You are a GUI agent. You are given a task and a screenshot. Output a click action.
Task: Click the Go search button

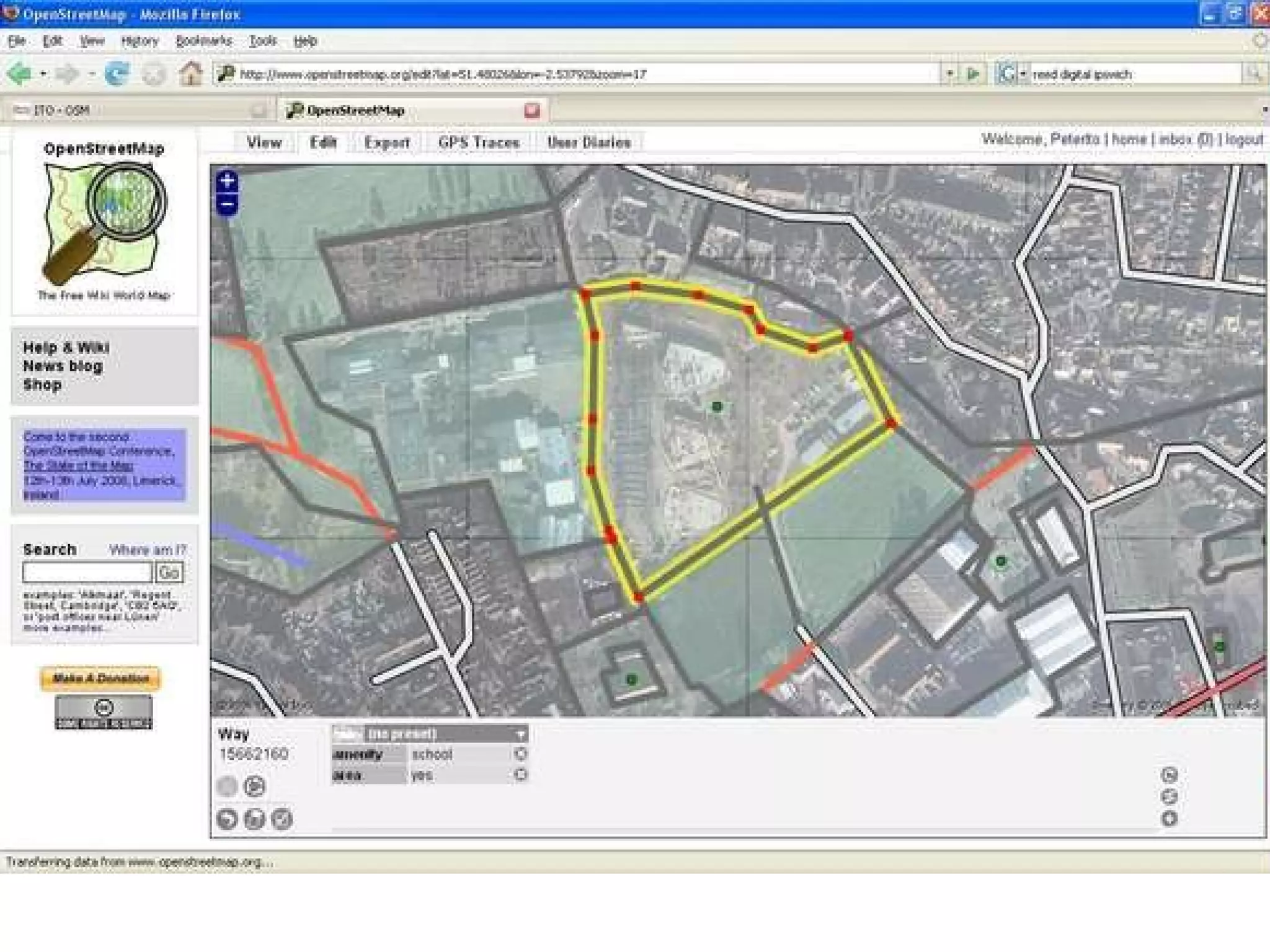pyautogui.click(x=169, y=573)
